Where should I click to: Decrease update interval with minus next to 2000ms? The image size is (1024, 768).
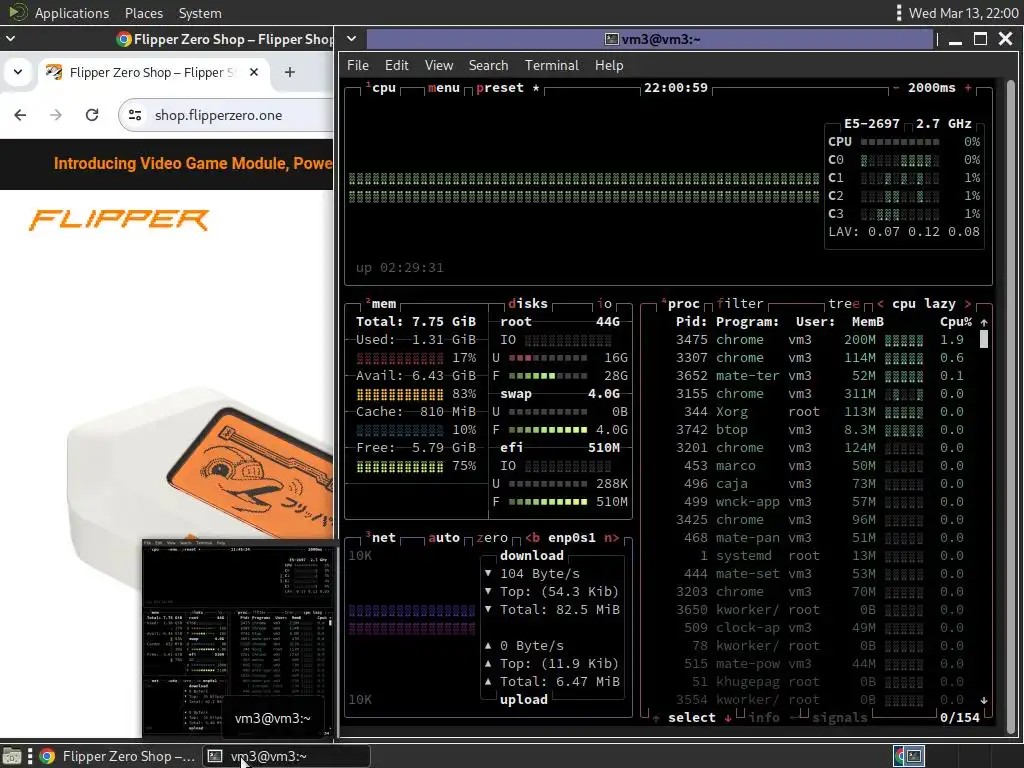896,88
